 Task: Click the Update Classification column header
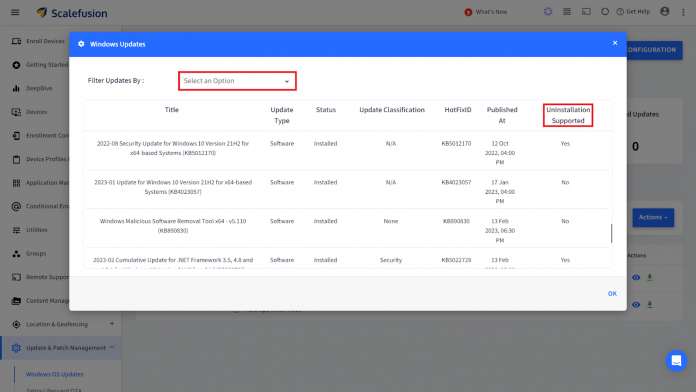[x=392, y=110]
